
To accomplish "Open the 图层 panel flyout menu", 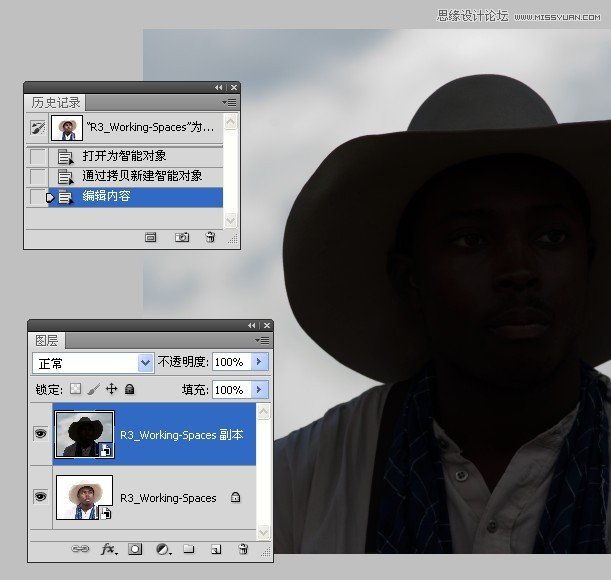I will [263, 340].
